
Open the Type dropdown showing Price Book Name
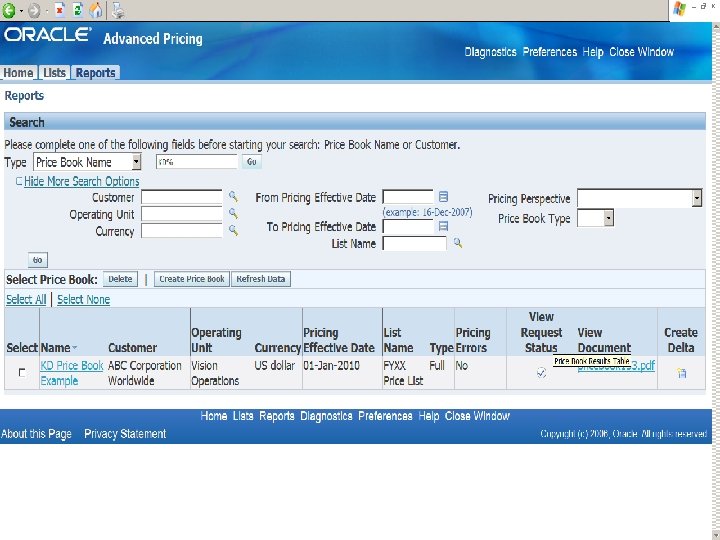click(x=87, y=162)
